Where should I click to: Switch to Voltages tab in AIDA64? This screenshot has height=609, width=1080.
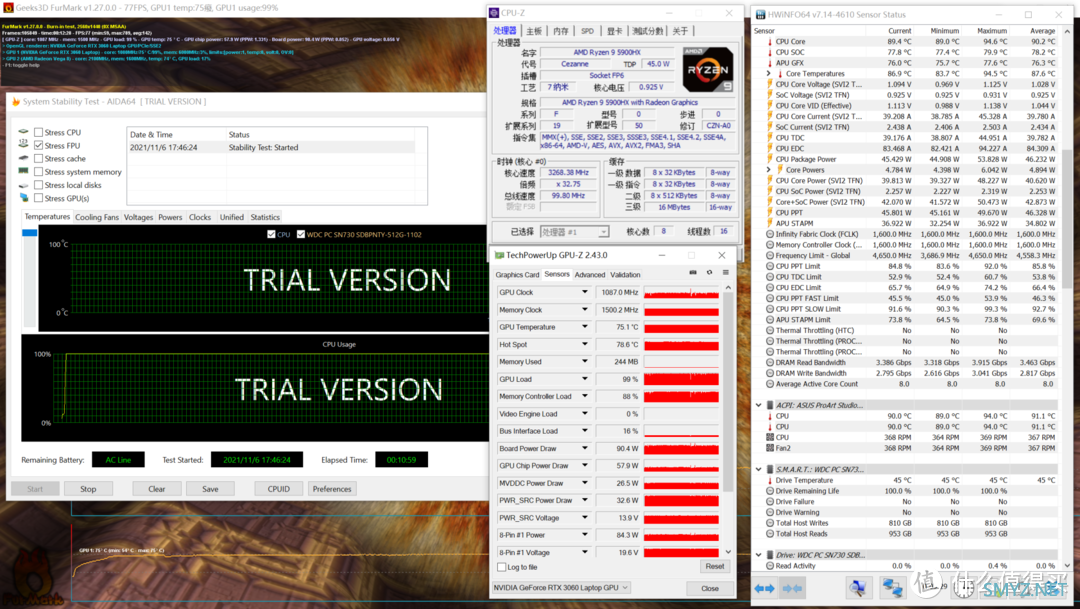(138, 217)
